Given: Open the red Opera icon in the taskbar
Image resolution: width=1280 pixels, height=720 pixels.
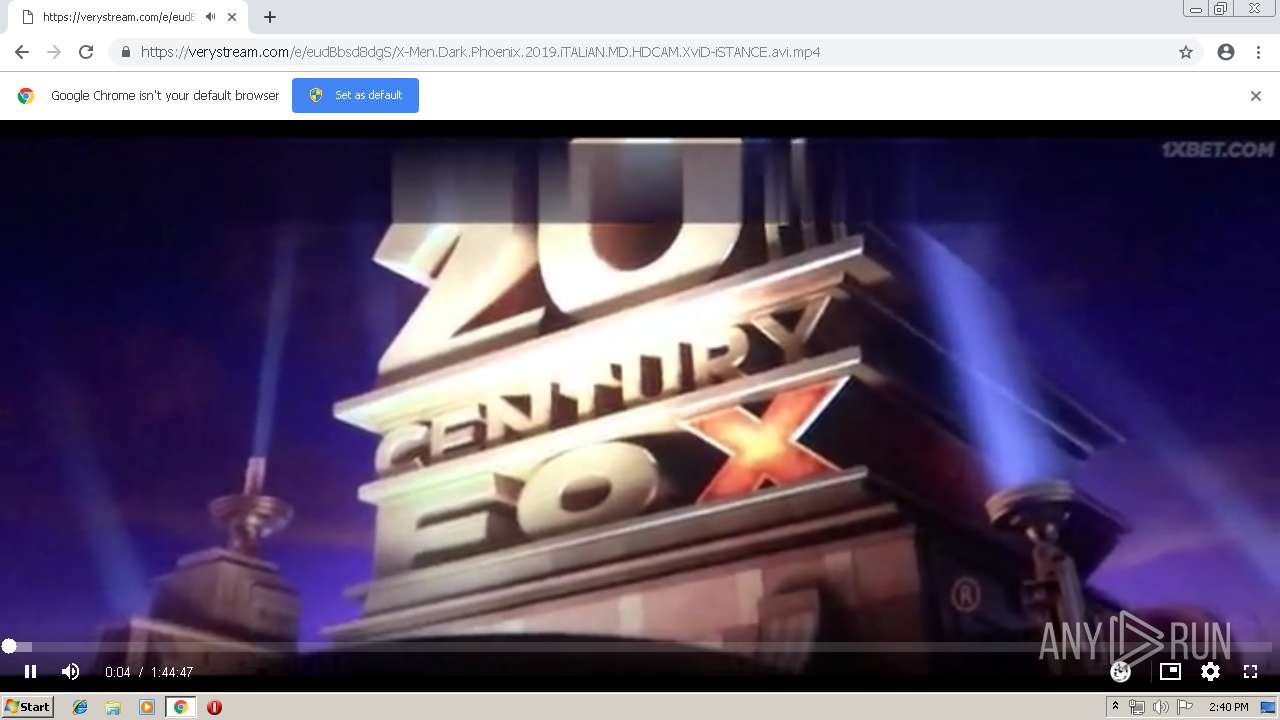Looking at the screenshot, I should pyautogui.click(x=214, y=707).
